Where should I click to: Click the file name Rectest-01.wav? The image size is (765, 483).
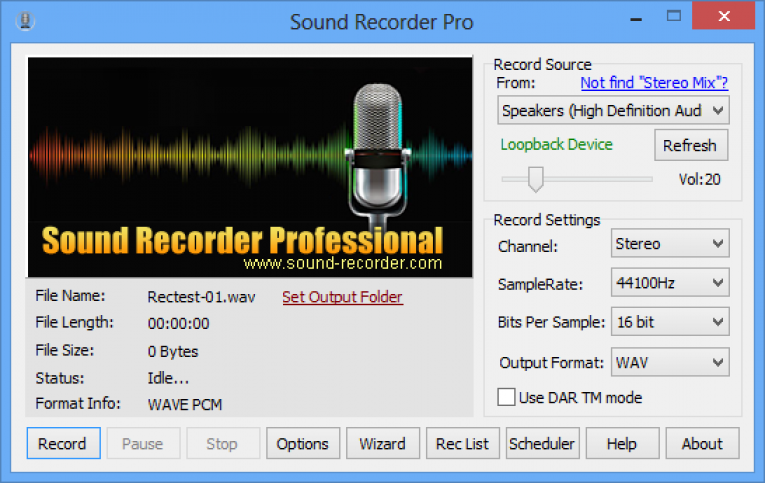click(x=201, y=297)
